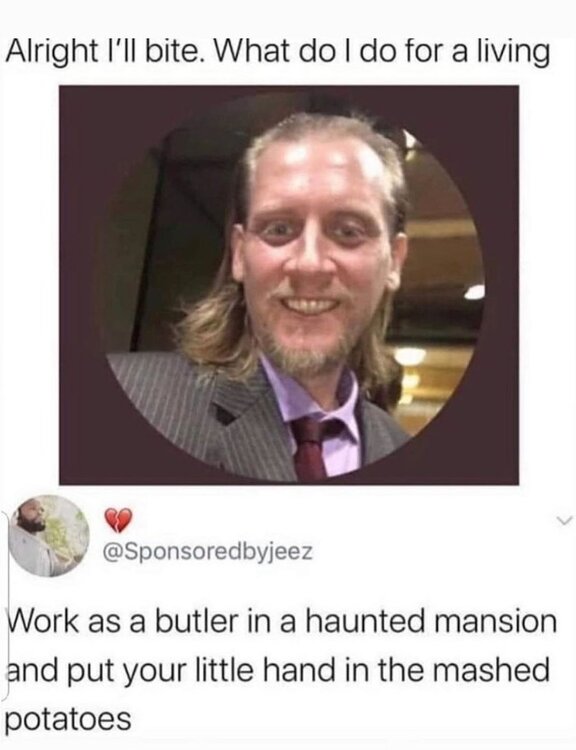
Task: Click the bright ceiling light behind the man
Action: coord(474,291)
